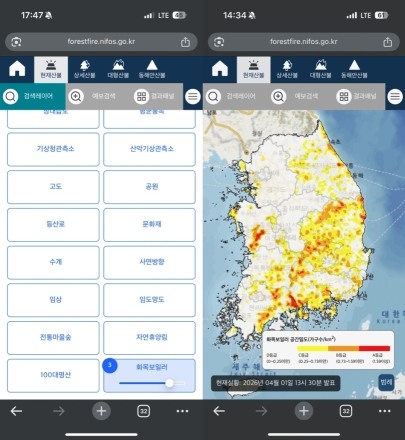Screen dimensions: 405x440
Task: Open the more options dots in the left browser
Action: (x=182, y=411)
